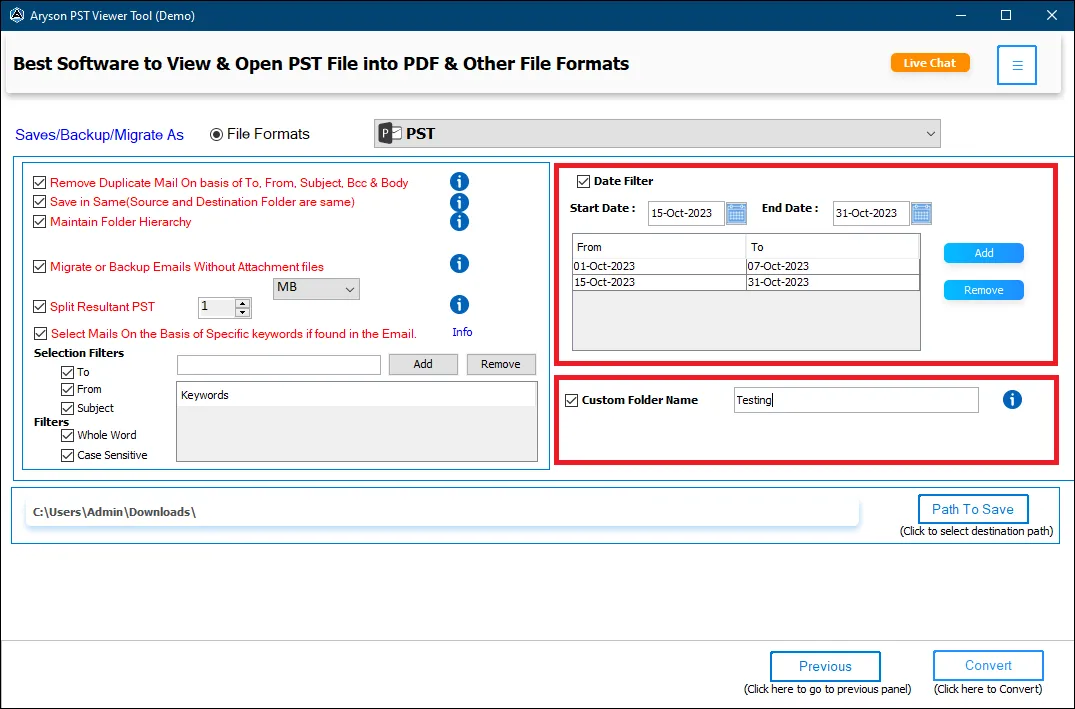Viewport: 1075px width, 709px height.
Task: Click Keywords list header
Action: pos(356,395)
